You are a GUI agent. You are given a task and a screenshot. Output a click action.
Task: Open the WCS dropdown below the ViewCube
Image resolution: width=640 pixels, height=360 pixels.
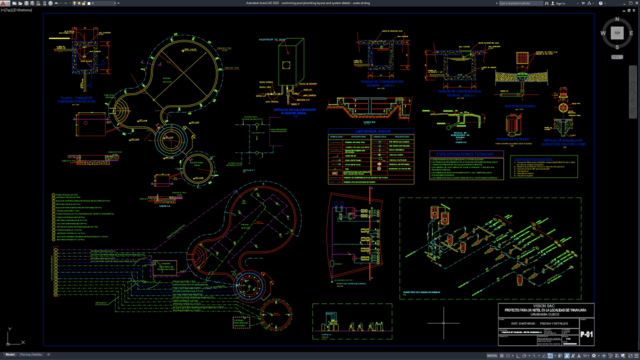point(617,57)
